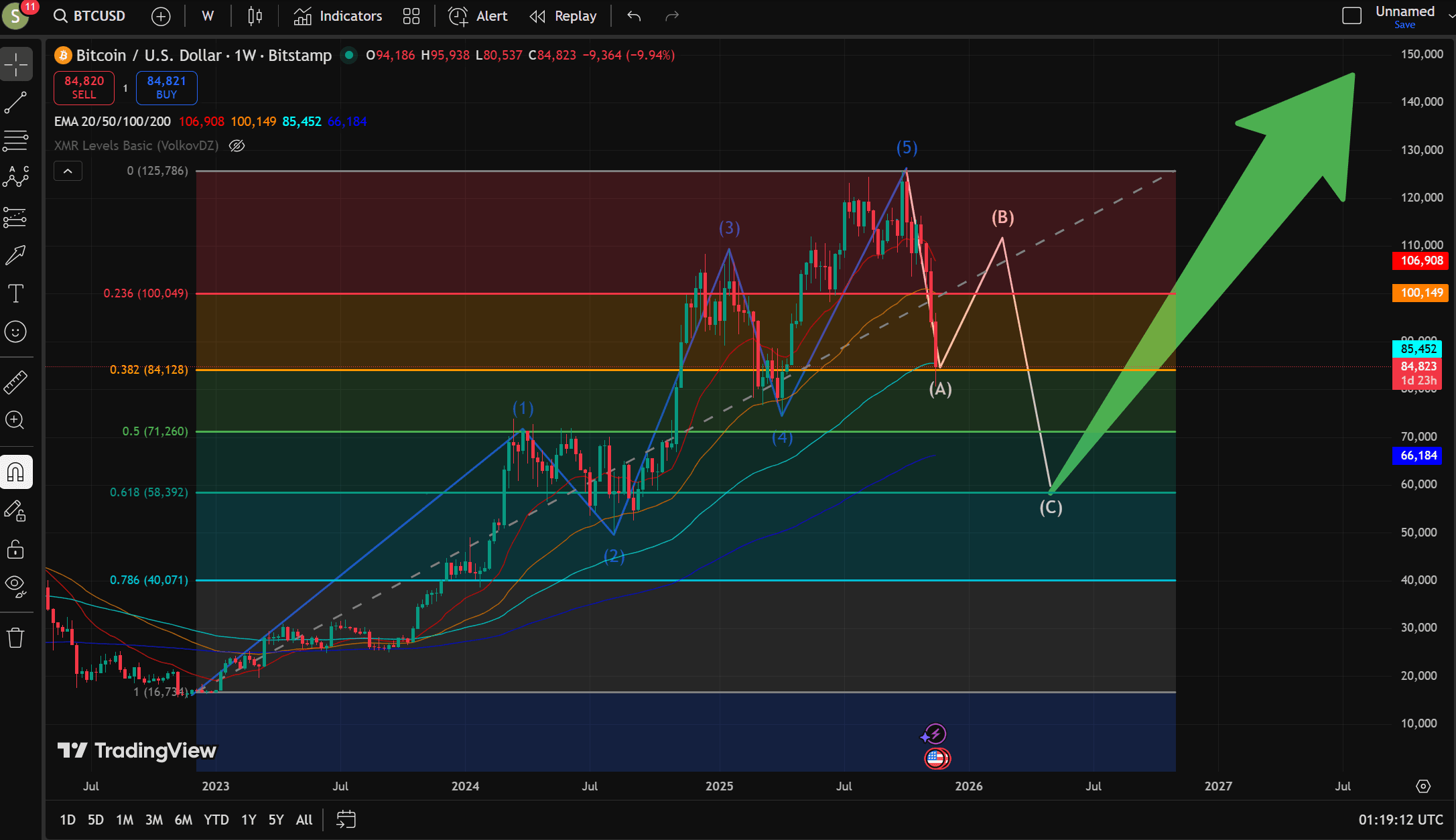Select the 1Y date range
The image size is (1456, 840).
249,819
